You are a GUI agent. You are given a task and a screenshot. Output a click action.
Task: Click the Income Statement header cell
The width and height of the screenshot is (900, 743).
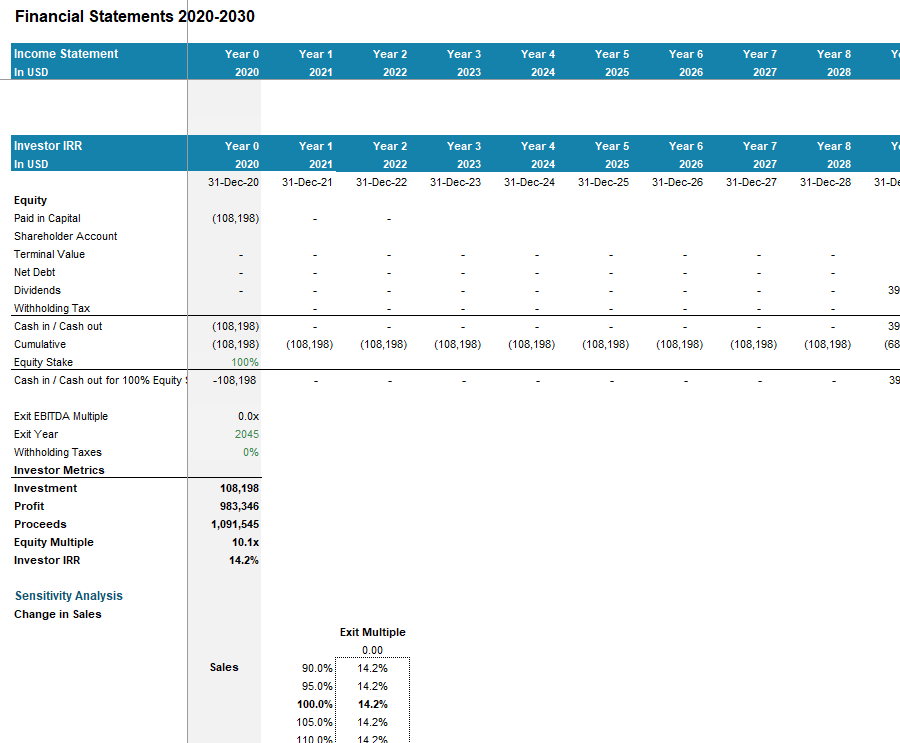66,54
